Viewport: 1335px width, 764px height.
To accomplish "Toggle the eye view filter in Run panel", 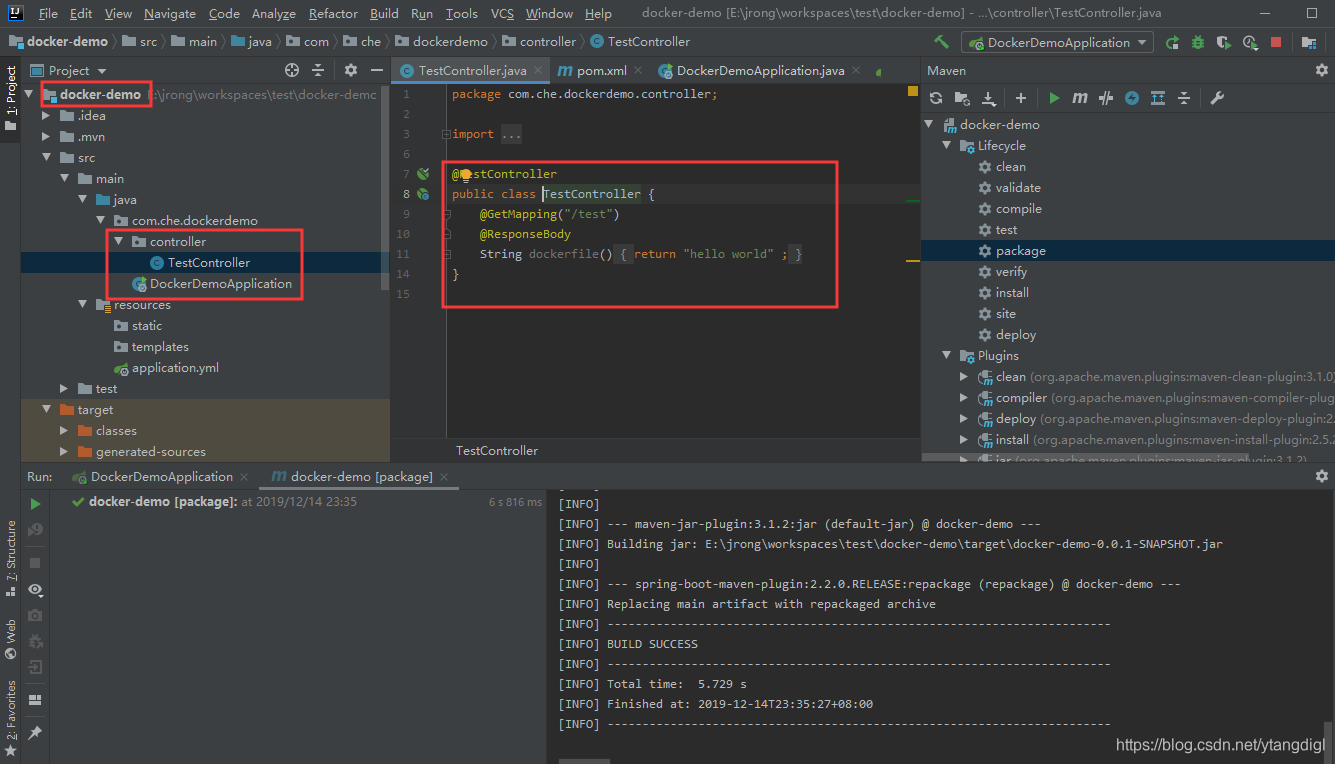I will pos(36,590).
